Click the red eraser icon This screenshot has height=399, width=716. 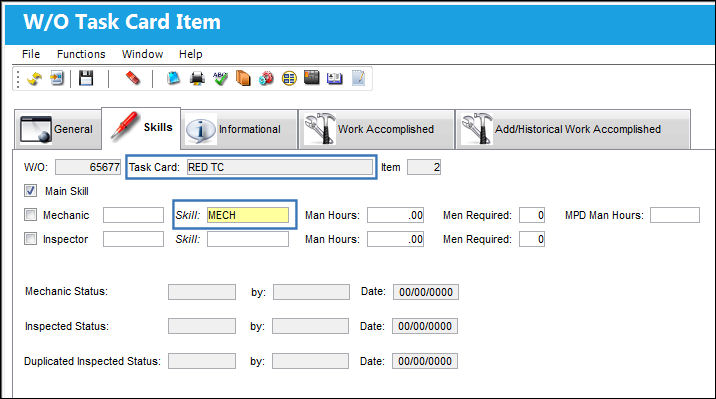click(132, 78)
